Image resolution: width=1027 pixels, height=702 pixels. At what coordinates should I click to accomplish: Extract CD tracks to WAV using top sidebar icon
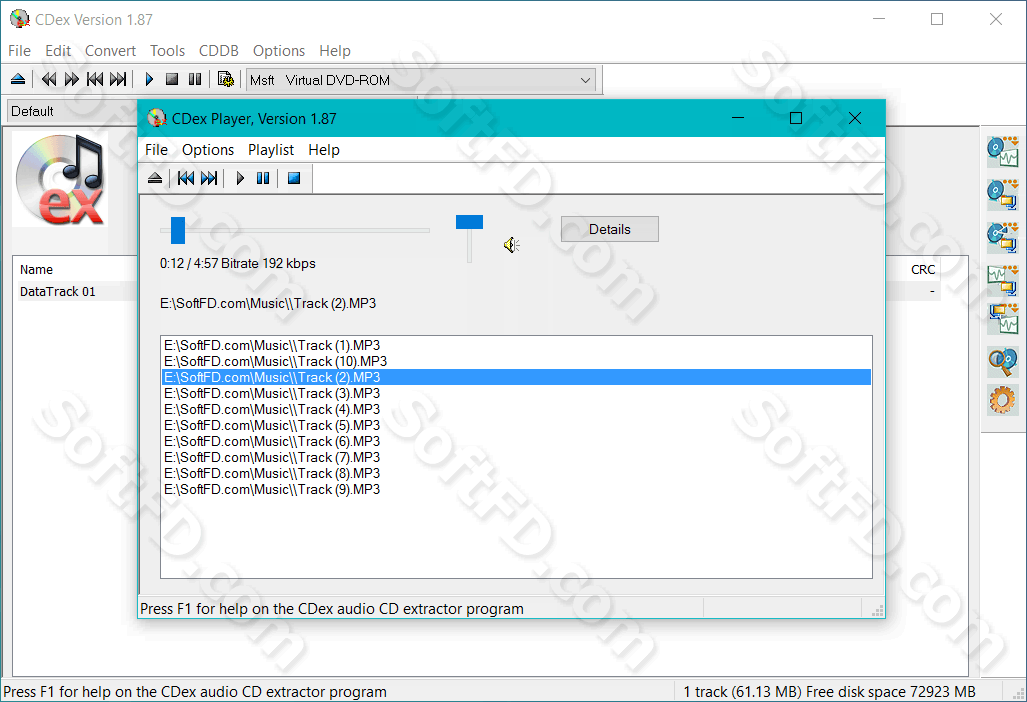(x=1003, y=152)
